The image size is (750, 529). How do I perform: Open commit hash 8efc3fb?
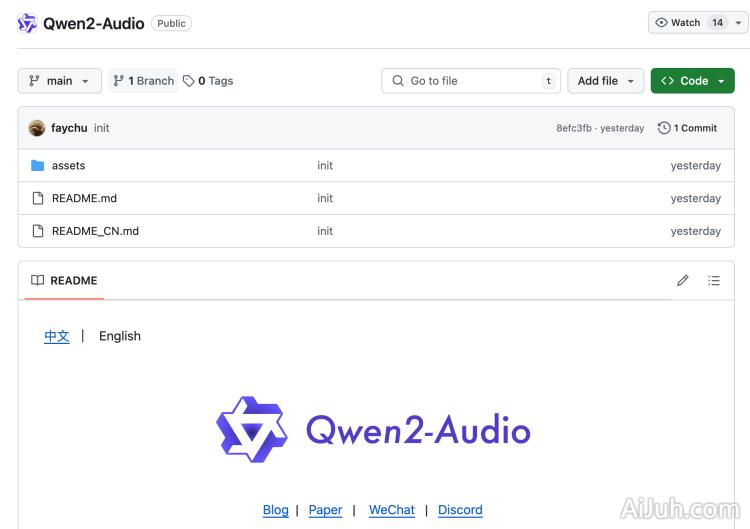point(574,128)
